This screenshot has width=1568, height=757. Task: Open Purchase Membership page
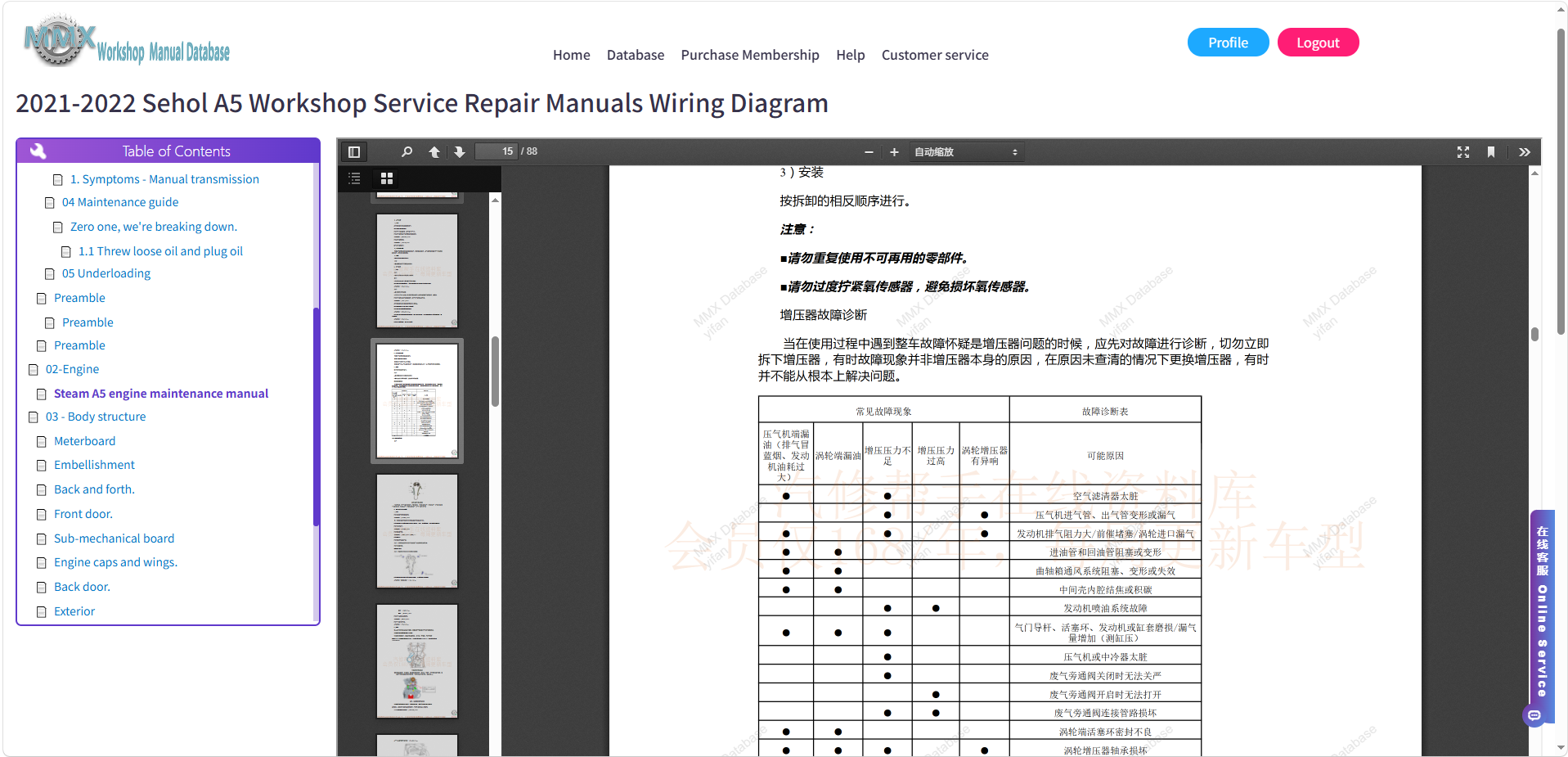click(x=750, y=55)
